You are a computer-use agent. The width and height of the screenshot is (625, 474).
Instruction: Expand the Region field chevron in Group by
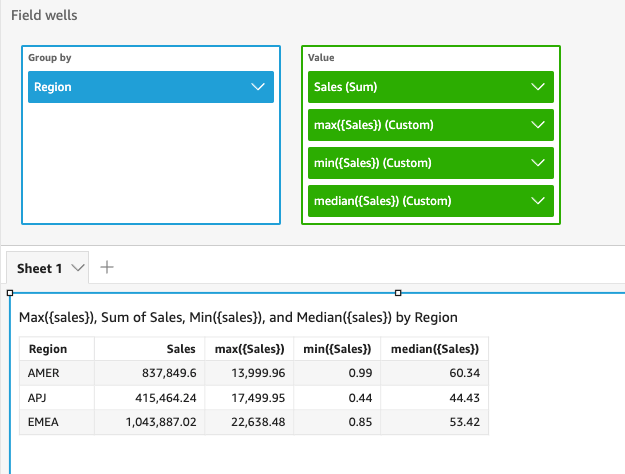258,87
